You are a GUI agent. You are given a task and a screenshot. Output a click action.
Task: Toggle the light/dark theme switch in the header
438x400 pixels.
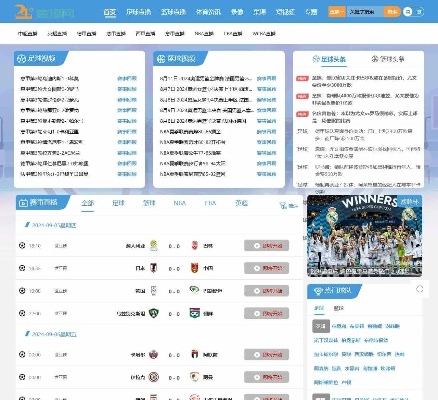tap(413, 12)
